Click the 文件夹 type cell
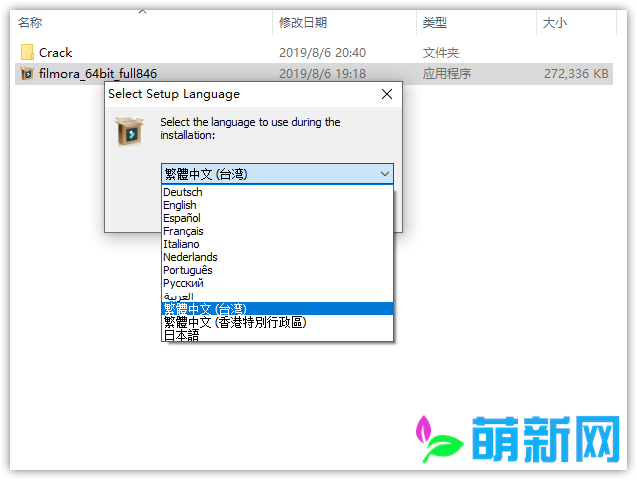Screen dimensions: 637x480 [441, 52]
